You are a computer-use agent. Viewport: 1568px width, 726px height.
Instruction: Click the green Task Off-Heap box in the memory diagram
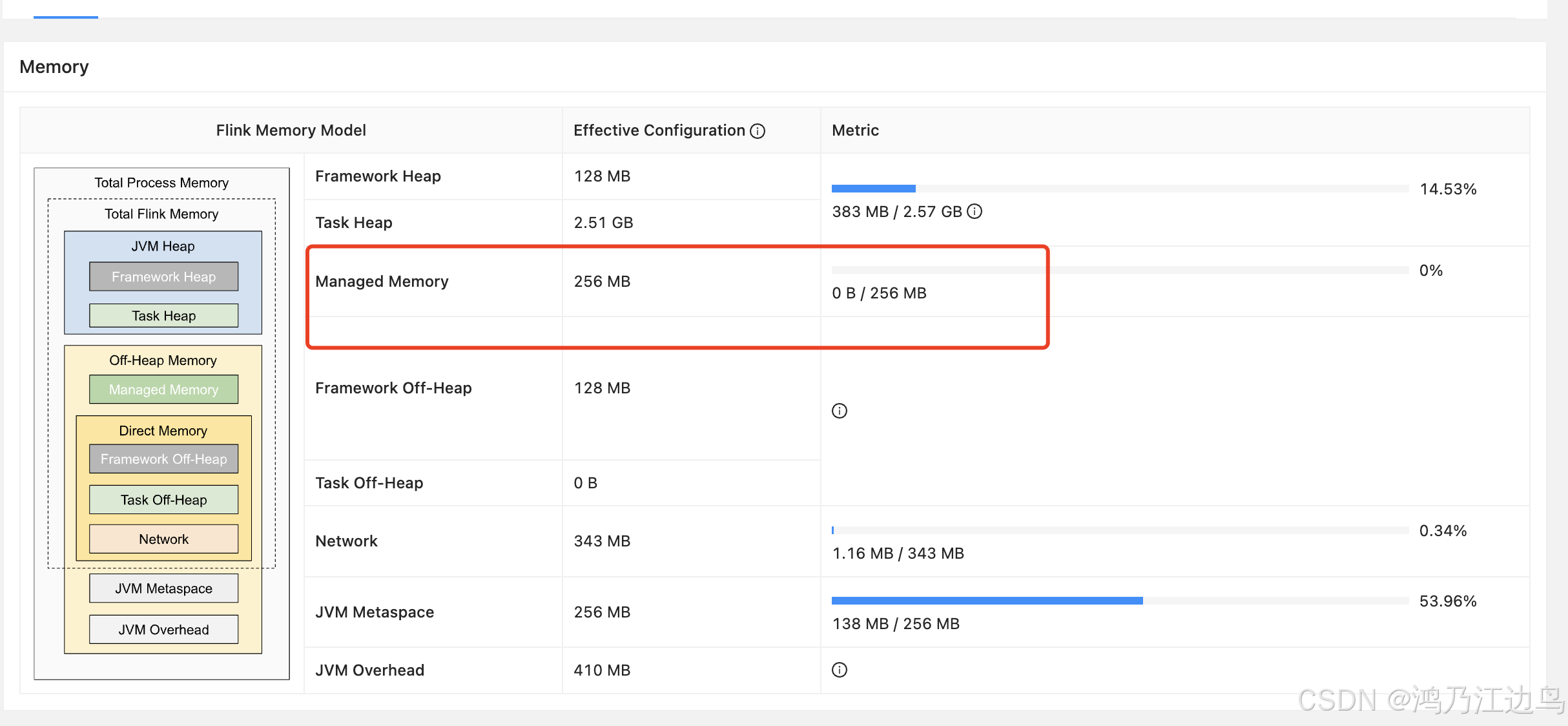click(x=163, y=500)
